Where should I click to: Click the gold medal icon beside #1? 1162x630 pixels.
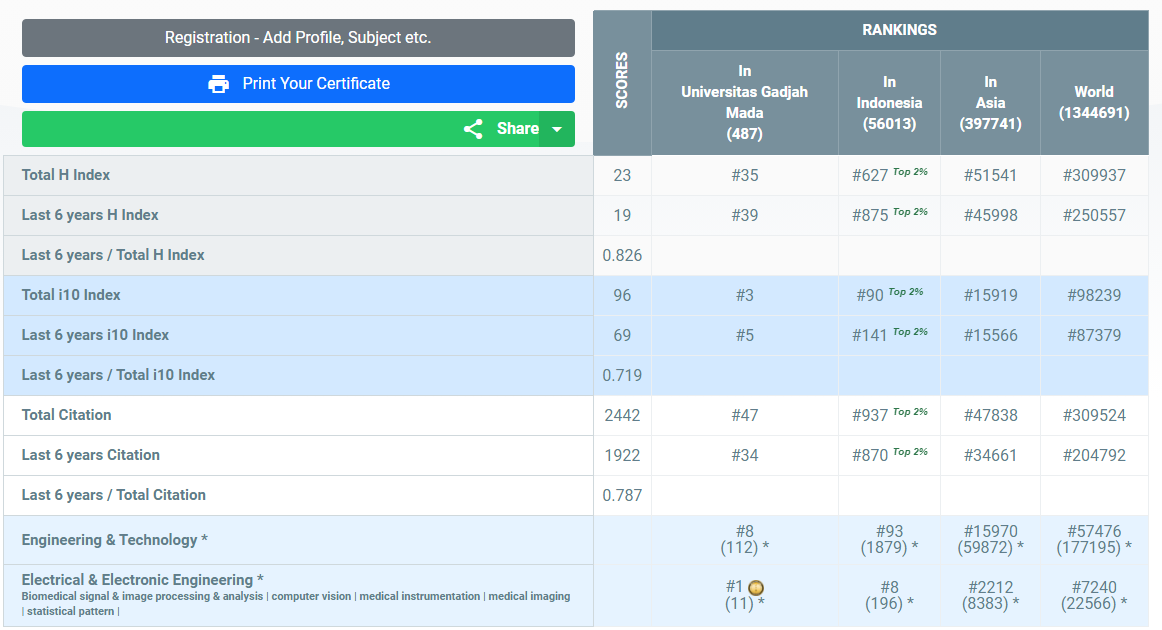[756, 588]
